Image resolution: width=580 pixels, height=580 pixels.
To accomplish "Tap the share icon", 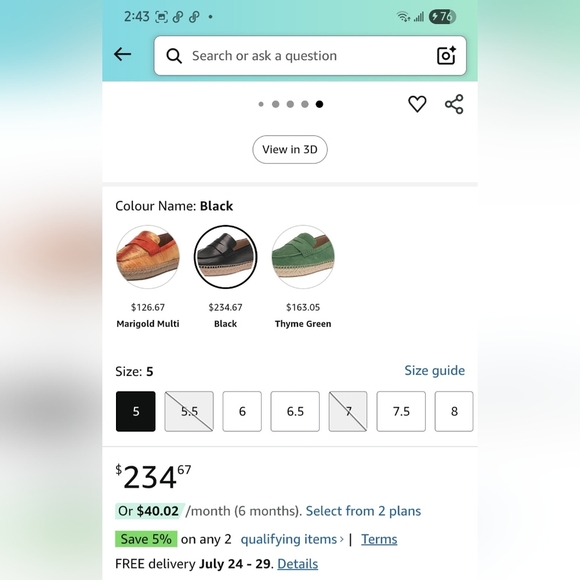I will point(454,104).
